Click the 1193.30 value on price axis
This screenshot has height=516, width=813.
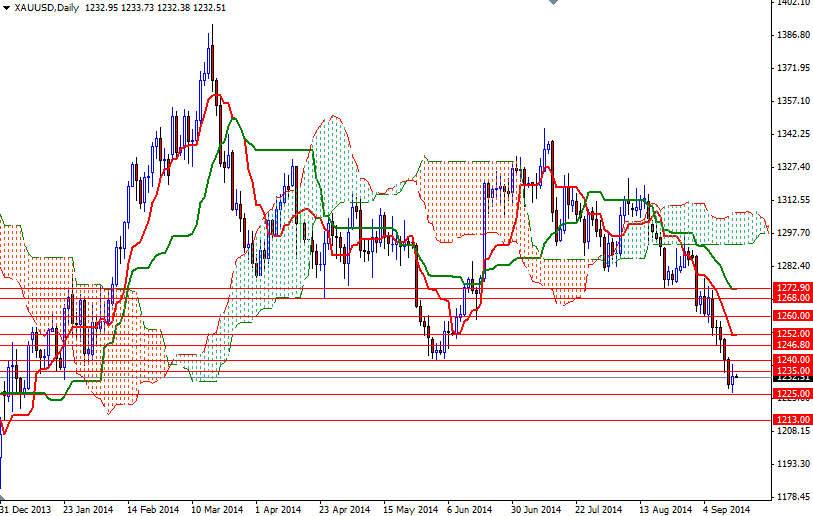tap(792, 464)
